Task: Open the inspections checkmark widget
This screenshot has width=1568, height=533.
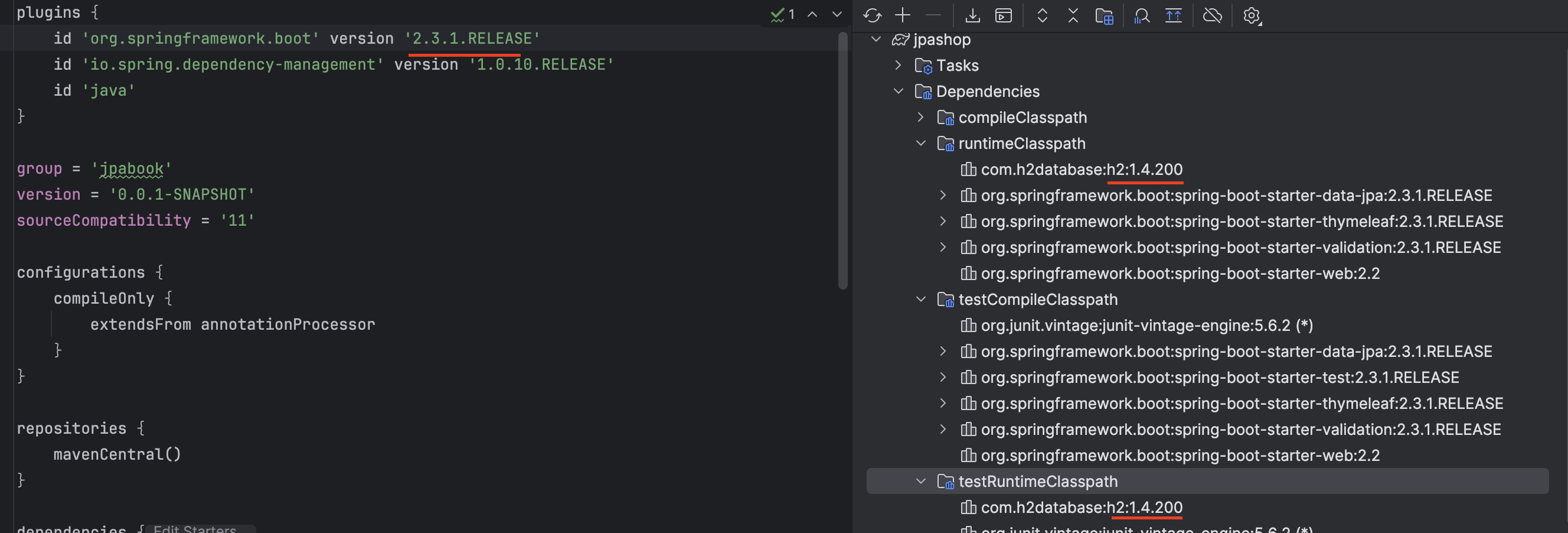Action: (x=783, y=14)
